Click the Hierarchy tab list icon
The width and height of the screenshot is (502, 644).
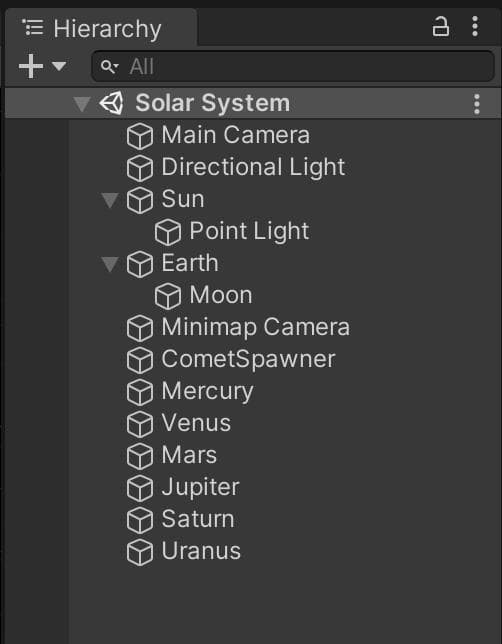coord(32,27)
